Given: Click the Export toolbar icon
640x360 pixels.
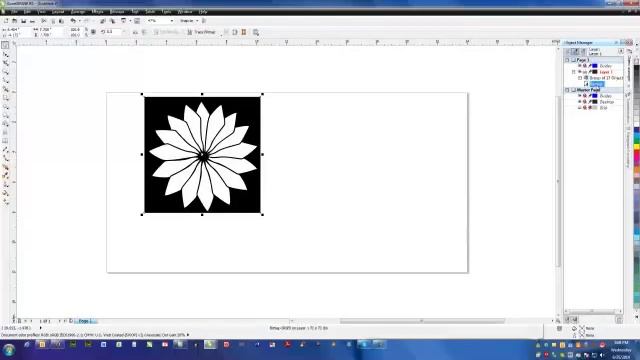Looking at the screenshot, I should click(112, 21).
